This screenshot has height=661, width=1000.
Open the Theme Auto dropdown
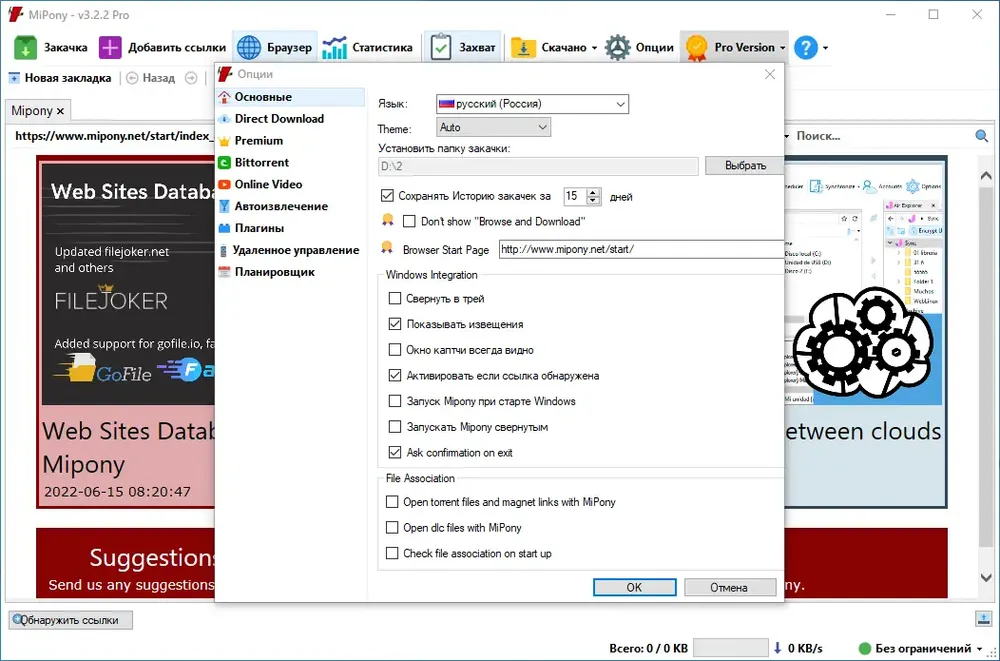(493, 127)
